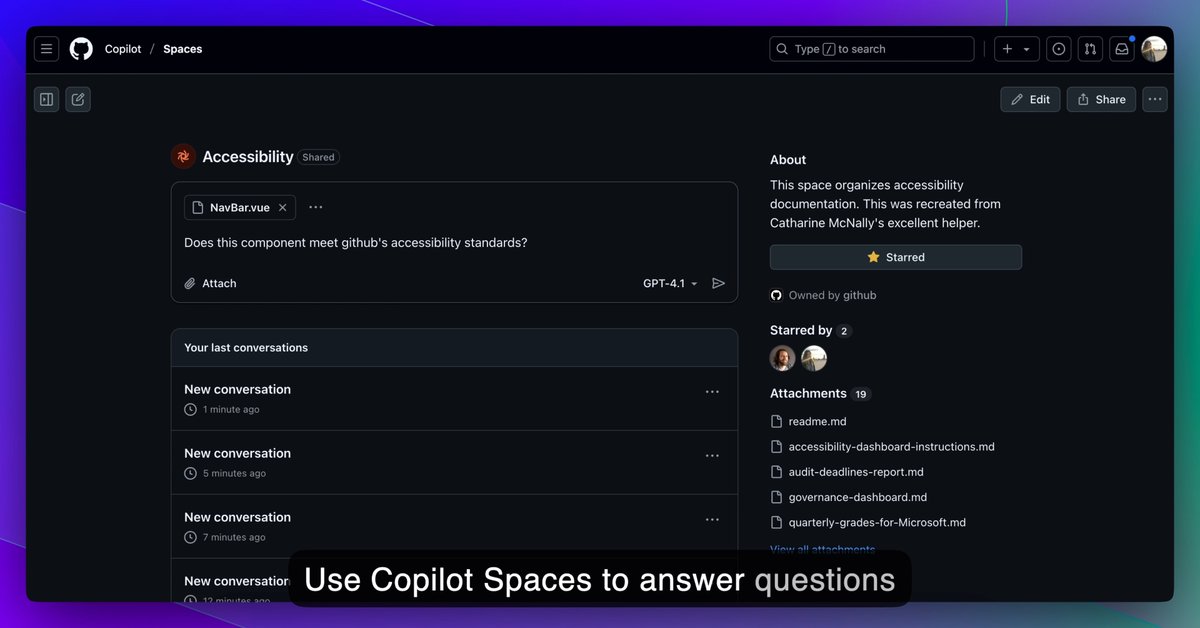The width and height of the screenshot is (1200, 628).
Task: Send the prompt with the send icon
Action: tap(718, 284)
